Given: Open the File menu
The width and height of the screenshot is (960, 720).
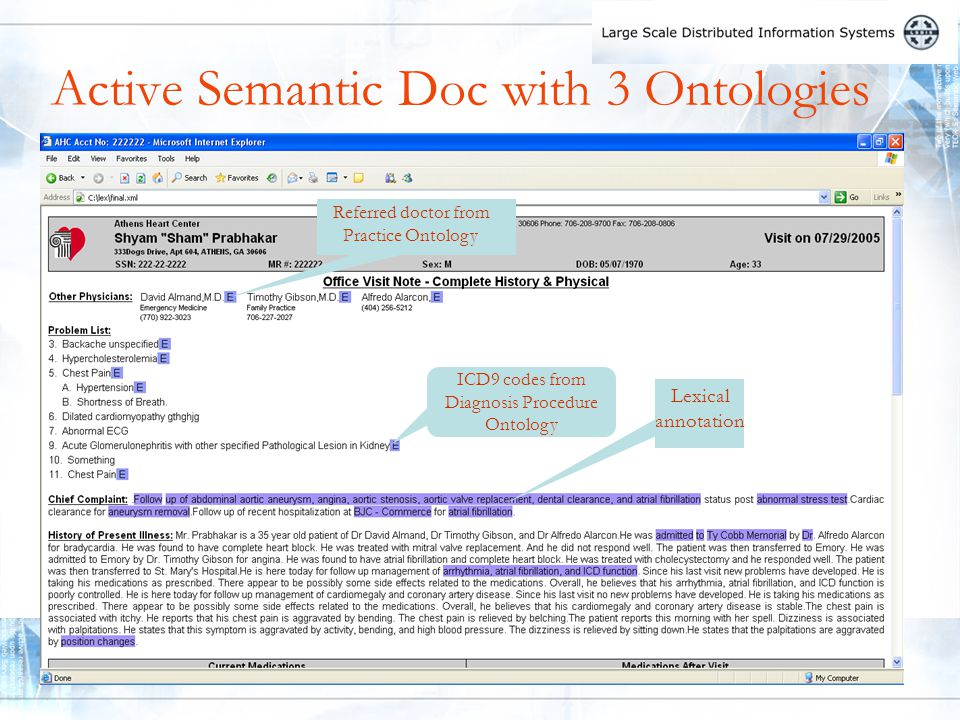Looking at the screenshot, I should 51,159.
